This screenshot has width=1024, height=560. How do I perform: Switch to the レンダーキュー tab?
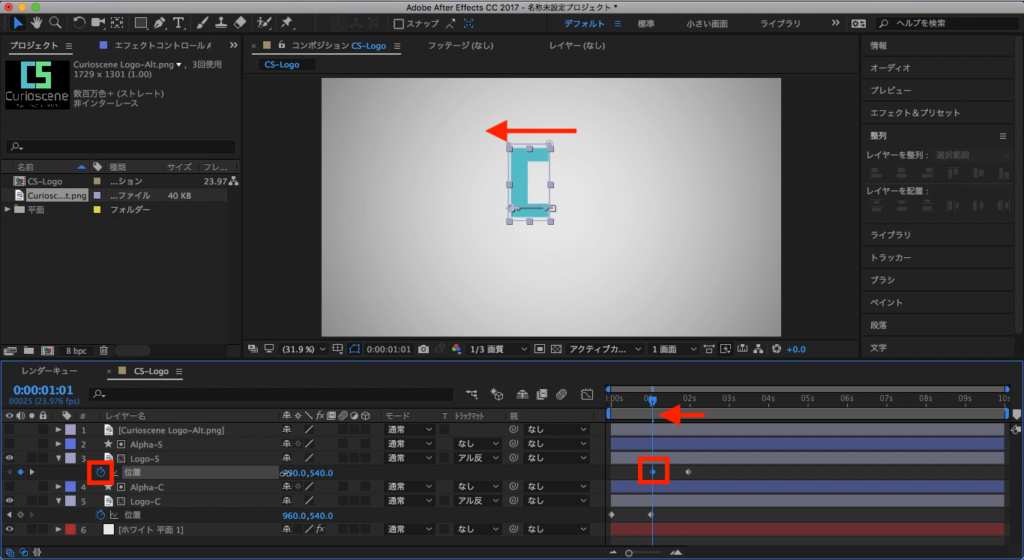pyautogui.click(x=50, y=371)
